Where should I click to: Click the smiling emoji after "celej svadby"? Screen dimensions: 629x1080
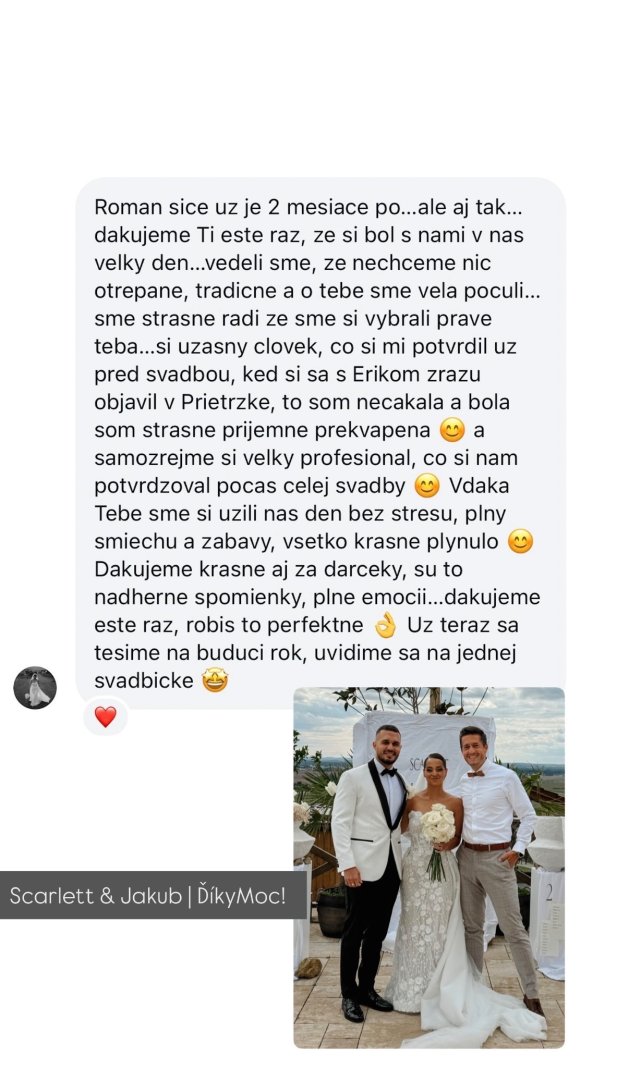[427, 486]
